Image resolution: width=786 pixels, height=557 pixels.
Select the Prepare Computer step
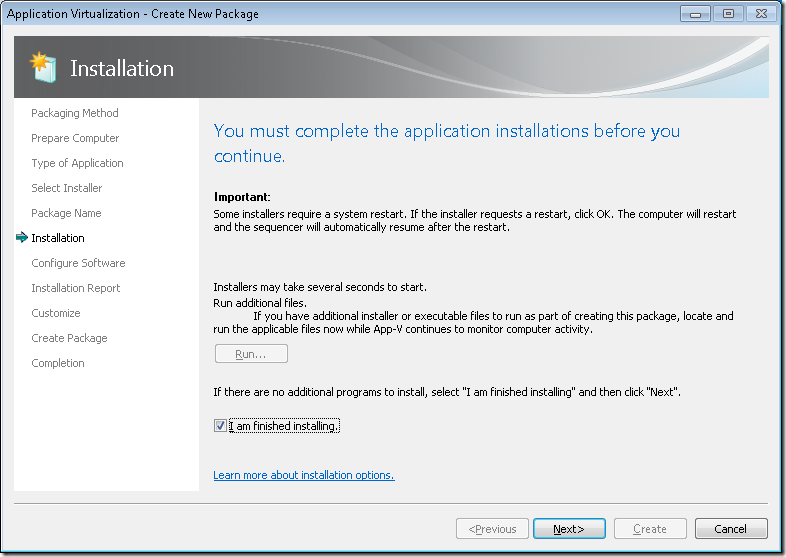[75, 138]
